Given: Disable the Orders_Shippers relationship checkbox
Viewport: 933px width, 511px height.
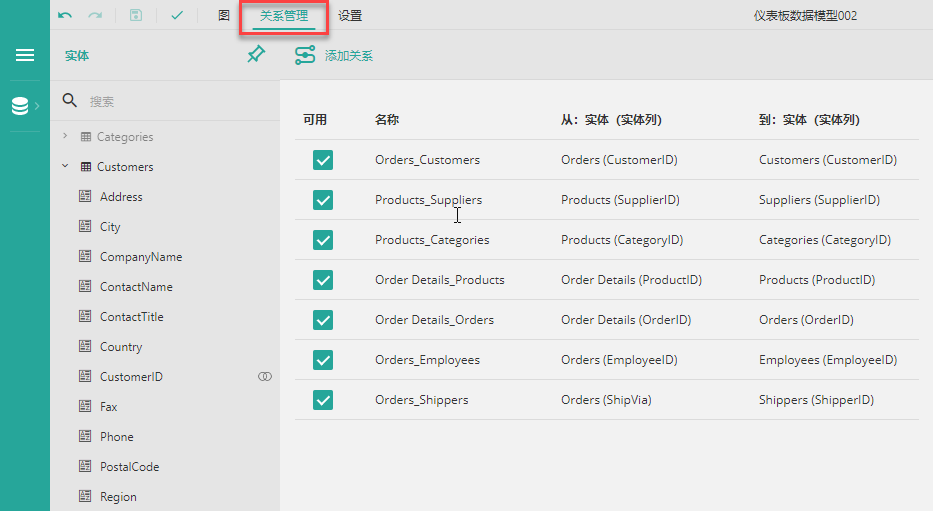Looking at the screenshot, I should coord(323,400).
